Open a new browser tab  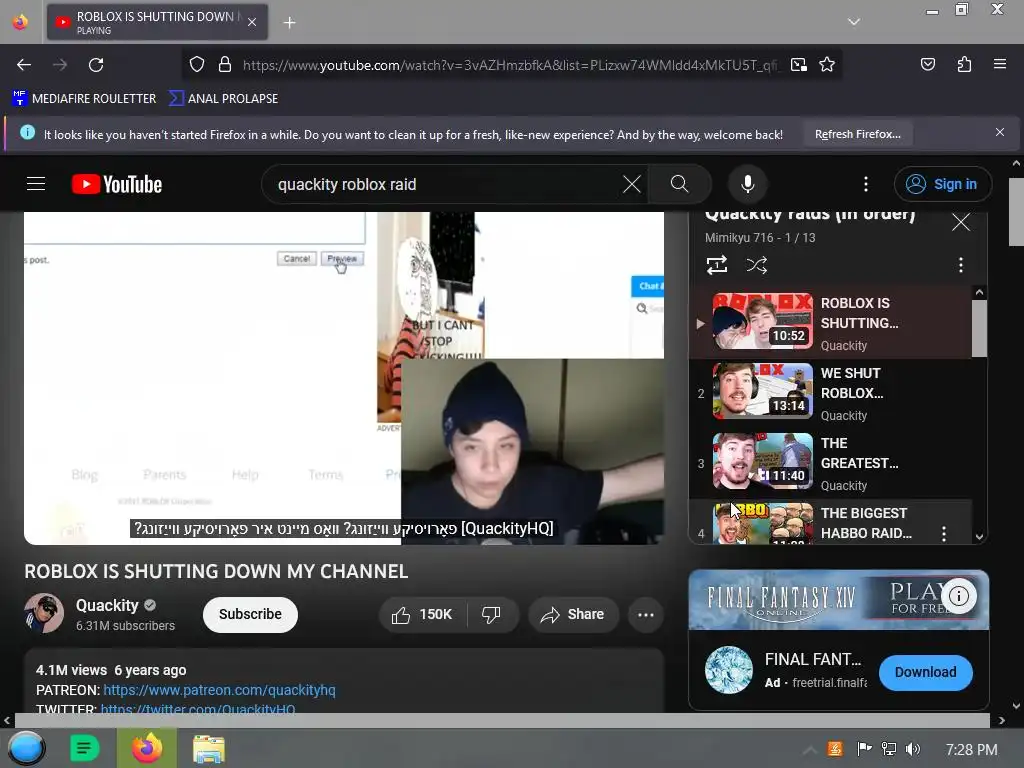click(x=289, y=23)
